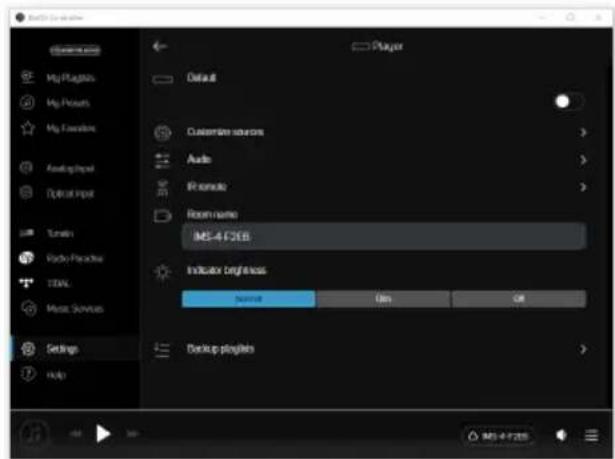Open My Presets in the sidebar
Viewport: 615px width, 459px height.
(x=75, y=103)
